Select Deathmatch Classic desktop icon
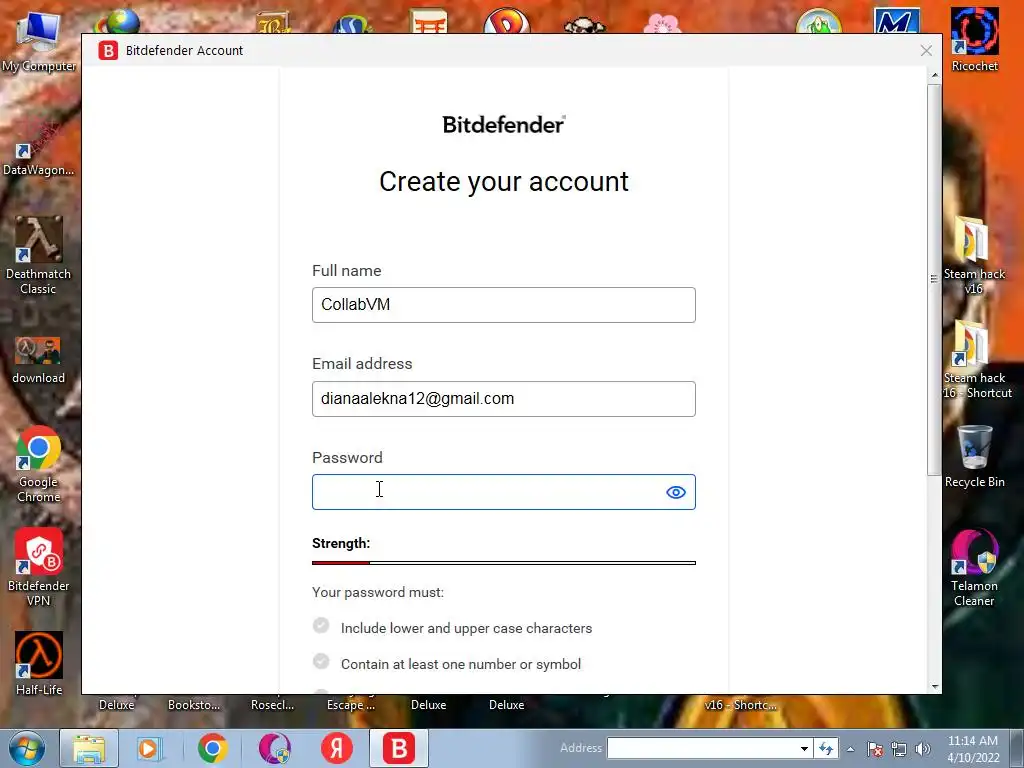The height and width of the screenshot is (768, 1024). pos(39,256)
